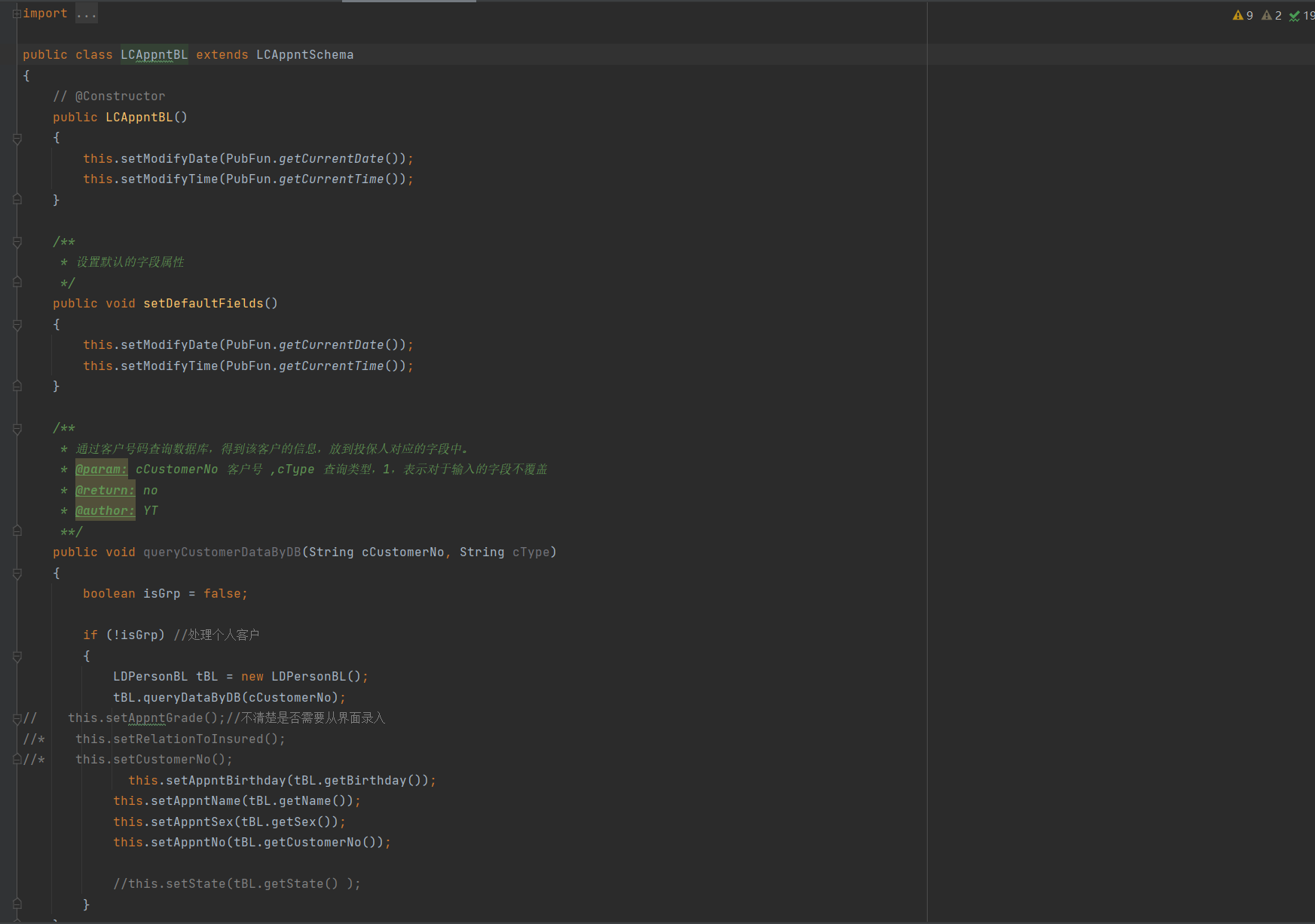1315x924 pixels.
Task: Collapse the Javadoc above queryCustomerDataByDB
Action: tap(17, 428)
